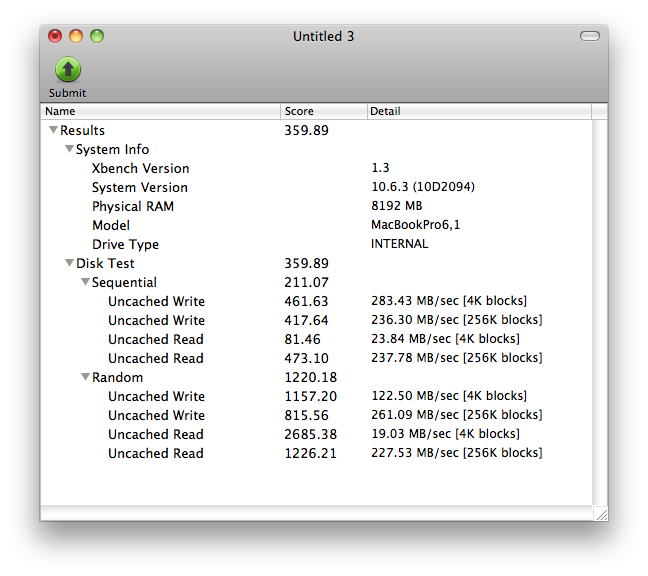
Task: Click the Untitled 3 window title
Action: (x=324, y=36)
